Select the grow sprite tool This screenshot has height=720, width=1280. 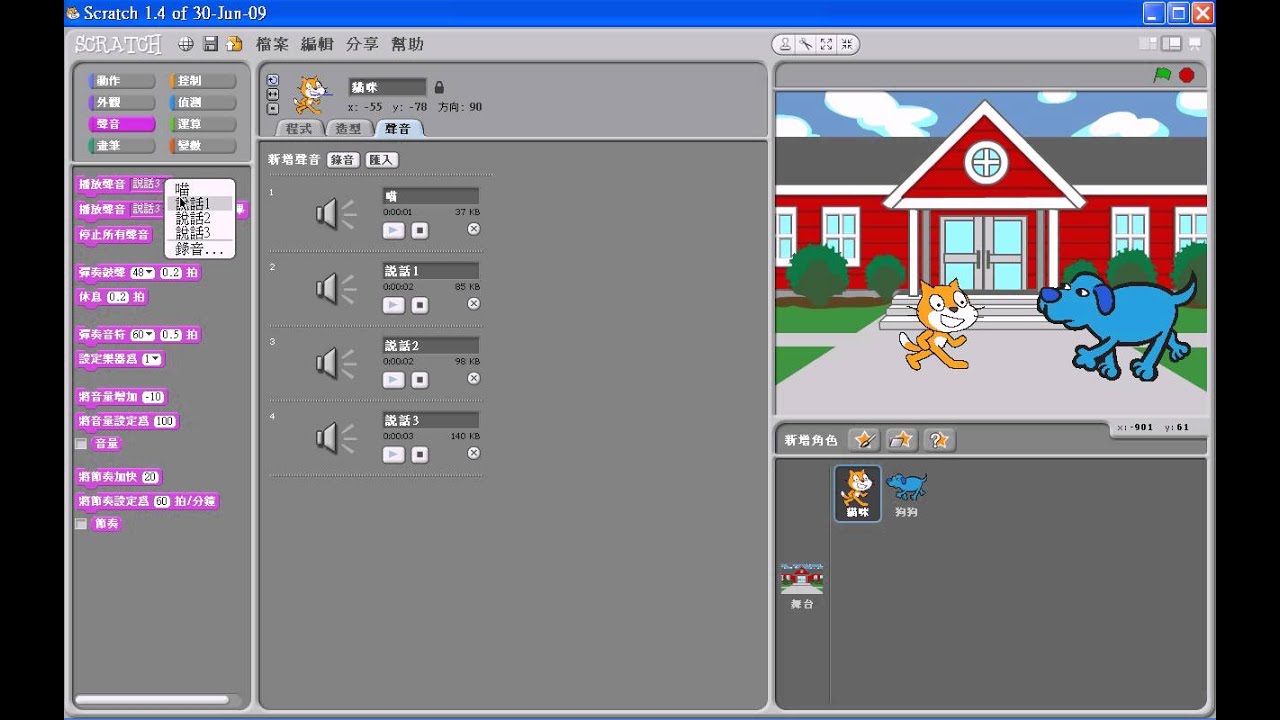pos(826,44)
